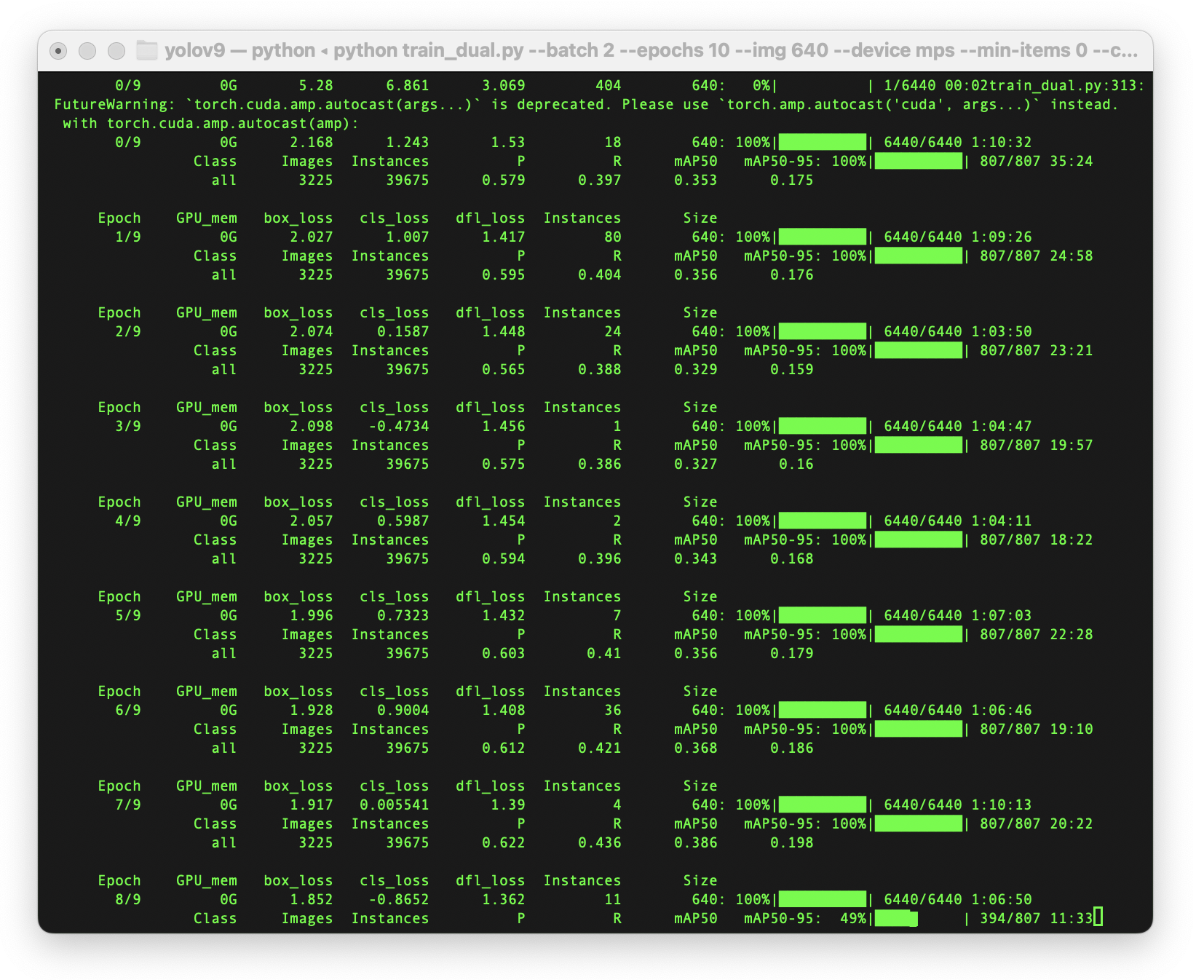Click the remaining time 11:33
The width and height of the screenshot is (1204, 980).
[x=1072, y=918]
